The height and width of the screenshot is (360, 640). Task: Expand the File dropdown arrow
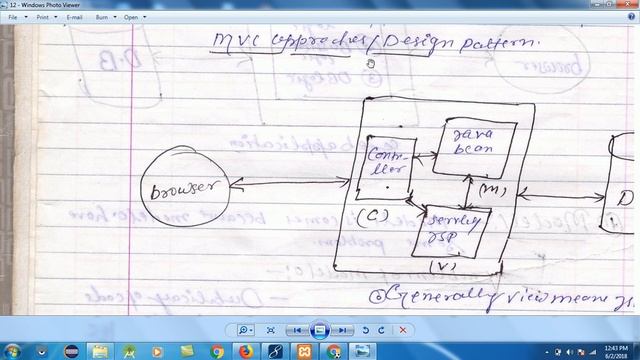click(x=26, y=18)
